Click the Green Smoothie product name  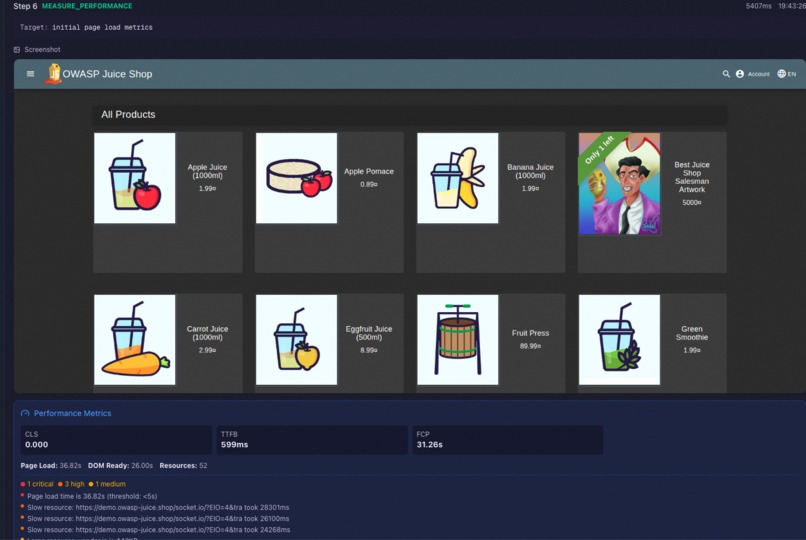692,333
